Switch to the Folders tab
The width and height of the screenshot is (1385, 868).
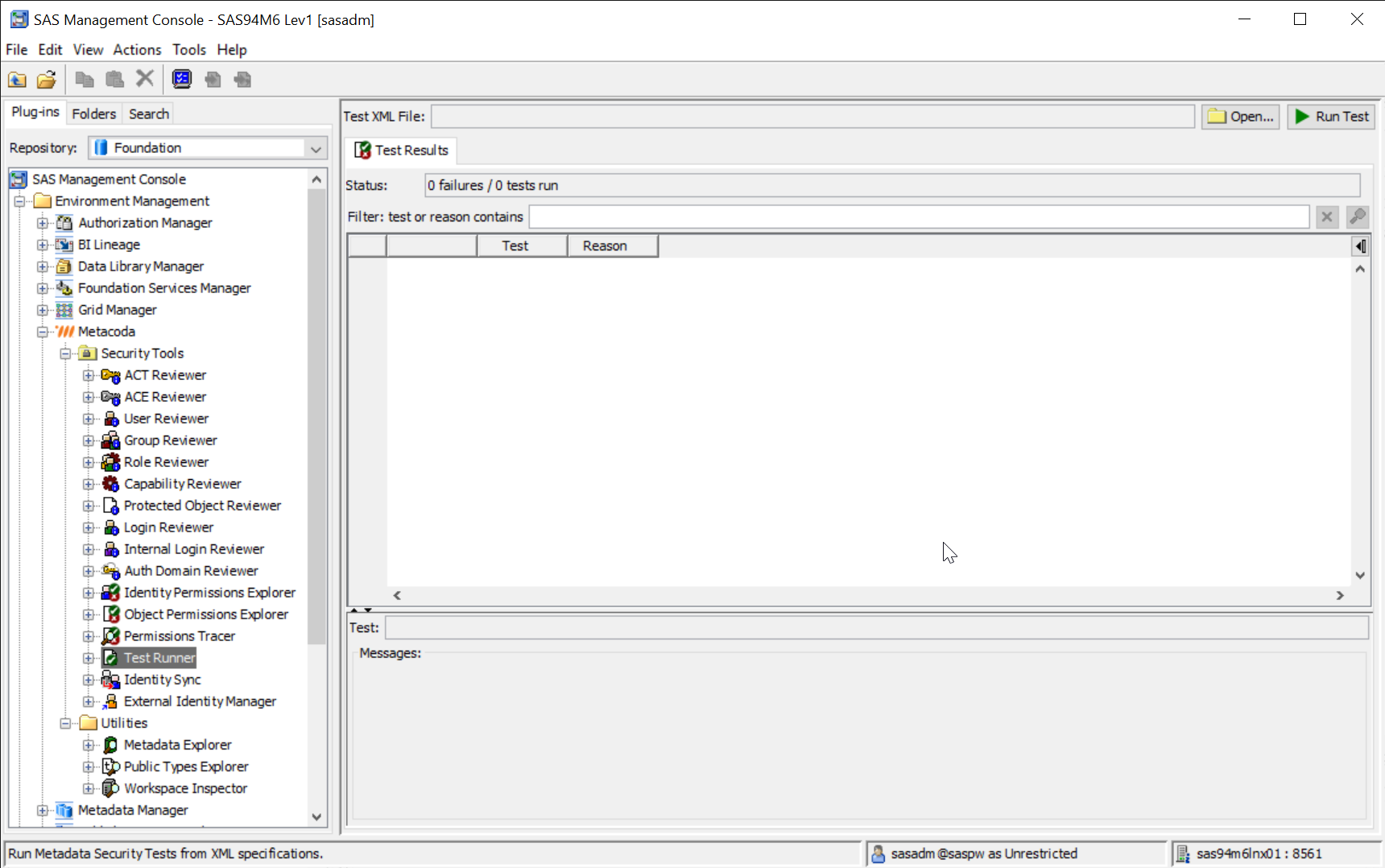click(93, 114)
